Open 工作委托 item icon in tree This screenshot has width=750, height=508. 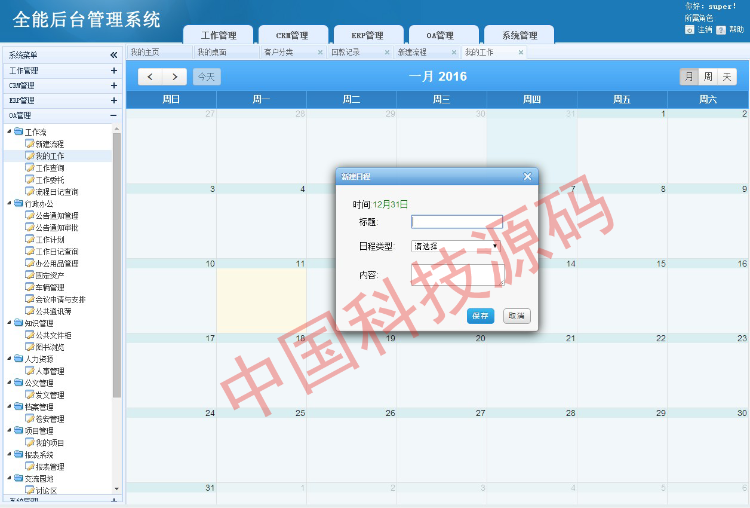[x=30, y=179]
